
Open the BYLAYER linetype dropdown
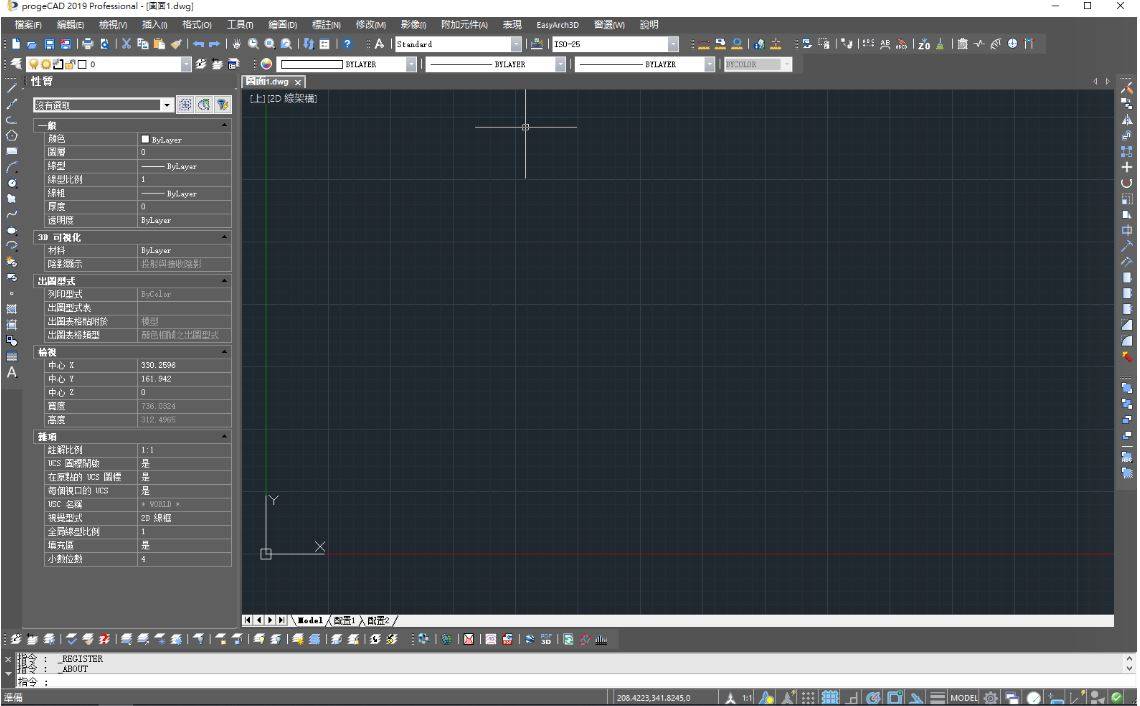(x=560, y=64)
